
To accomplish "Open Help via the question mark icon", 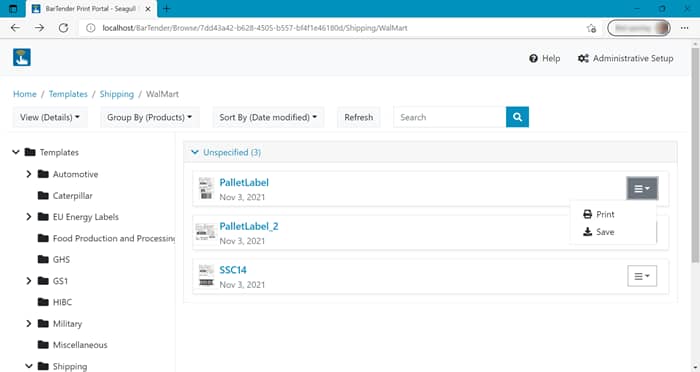I will [x=533, y=59].
